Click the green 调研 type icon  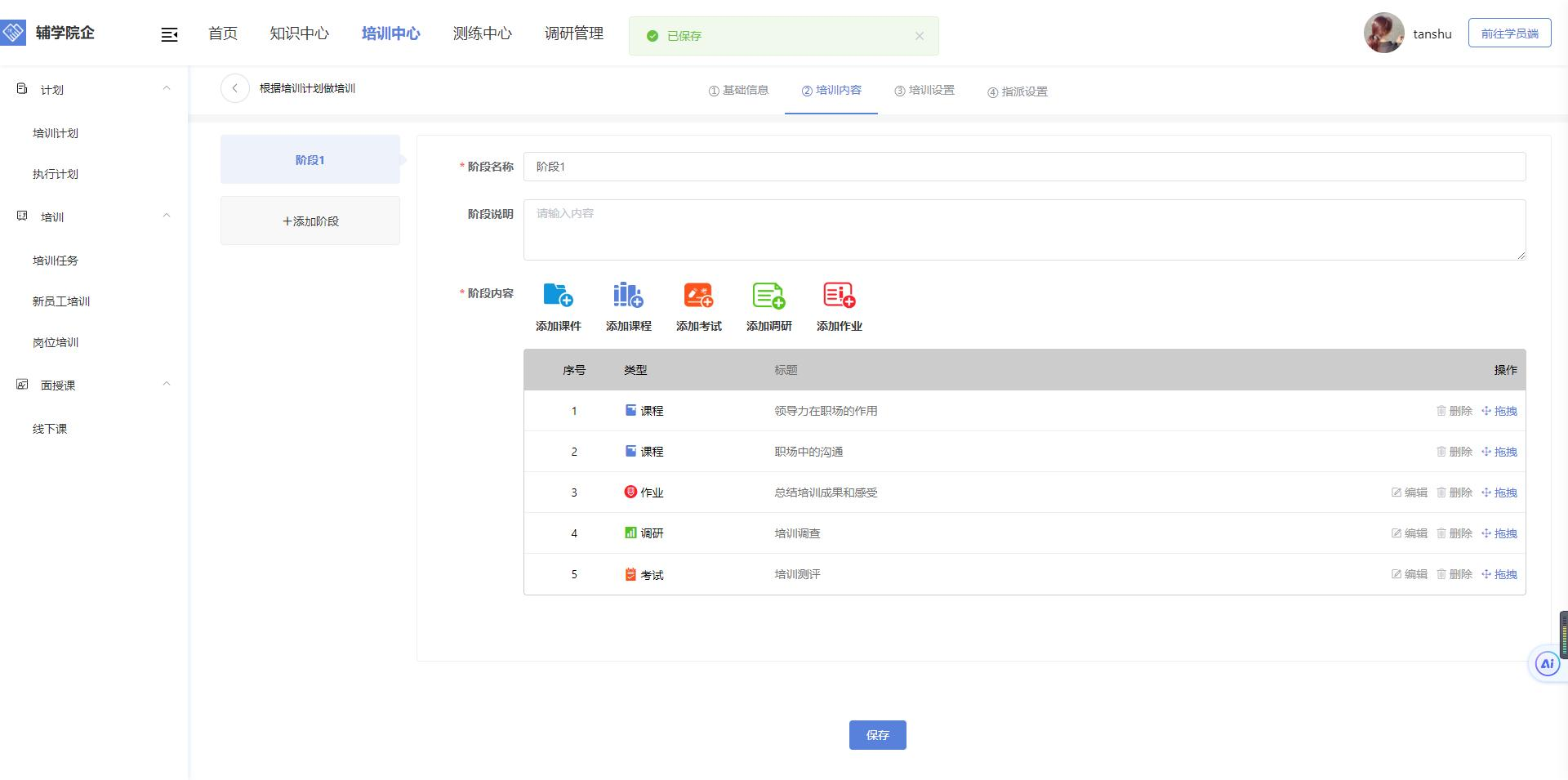(x=630, y=533)
